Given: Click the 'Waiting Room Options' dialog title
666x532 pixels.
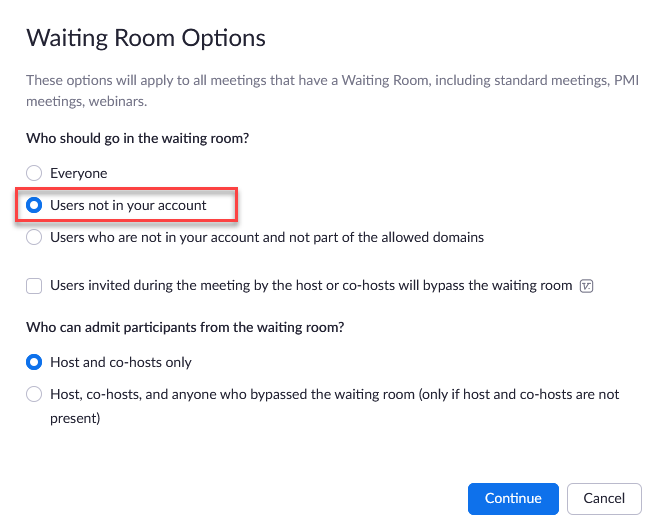Looking at the screenshot, I should click(146, 38).
